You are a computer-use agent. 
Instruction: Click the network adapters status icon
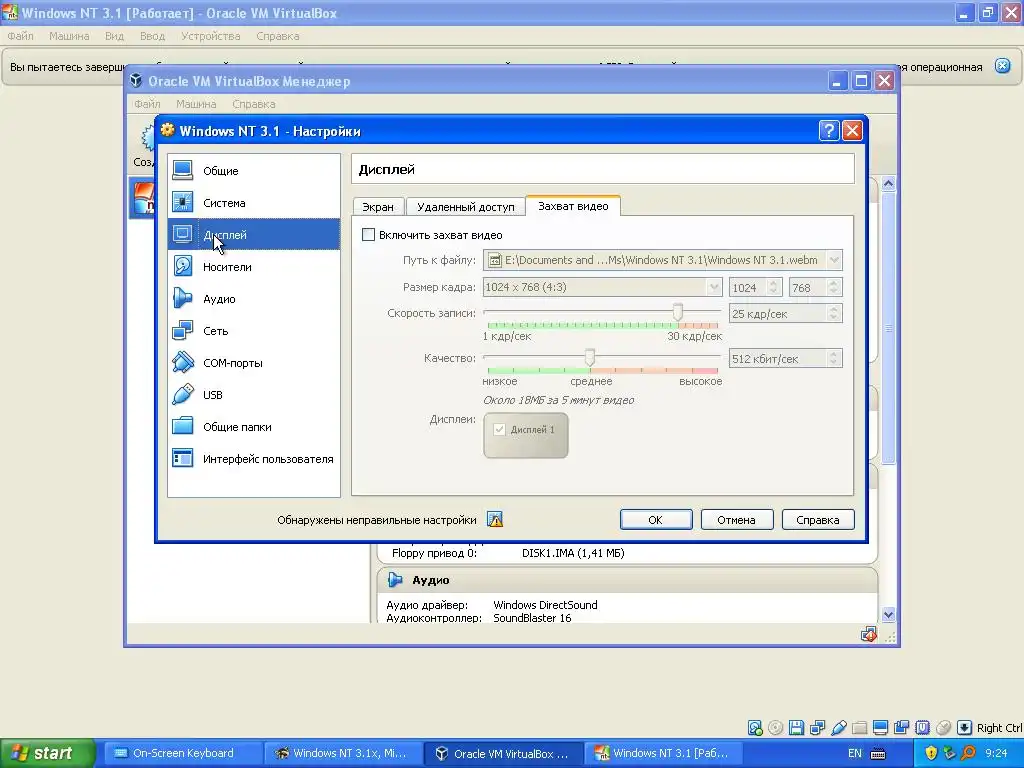click(817, 728)
